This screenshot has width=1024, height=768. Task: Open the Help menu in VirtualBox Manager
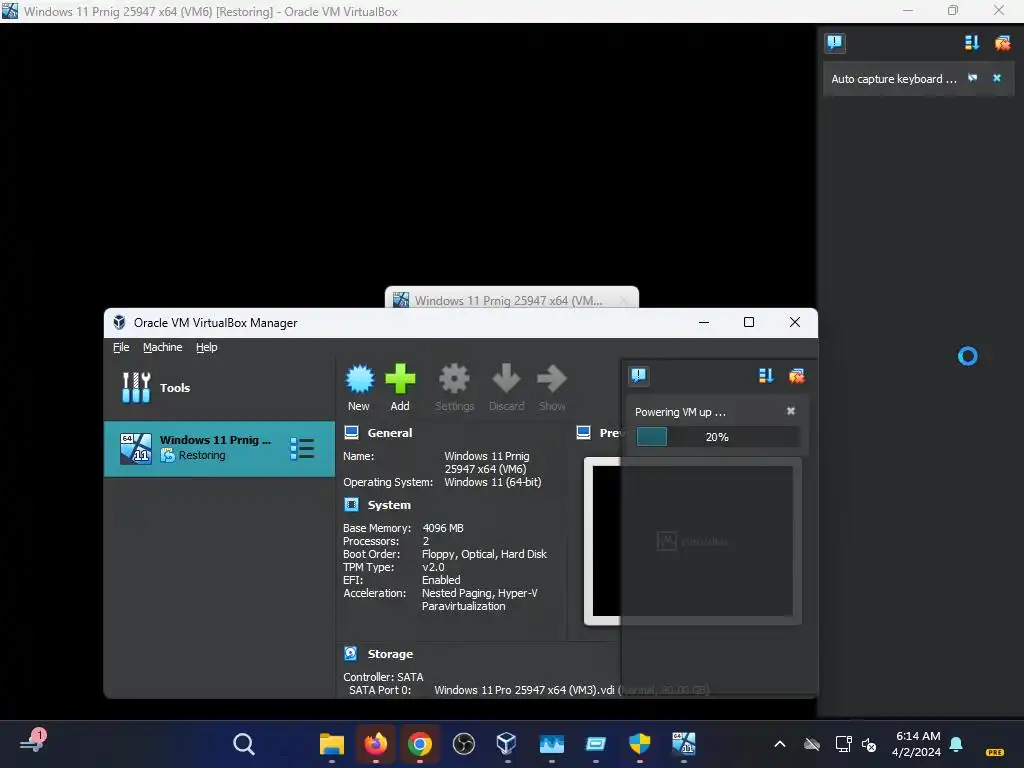pyautogui.click(x=206, y=347)
